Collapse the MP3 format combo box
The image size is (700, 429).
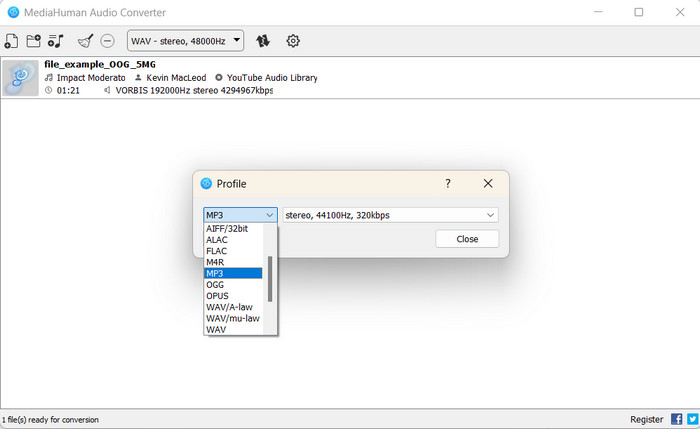tap(240, 215)
